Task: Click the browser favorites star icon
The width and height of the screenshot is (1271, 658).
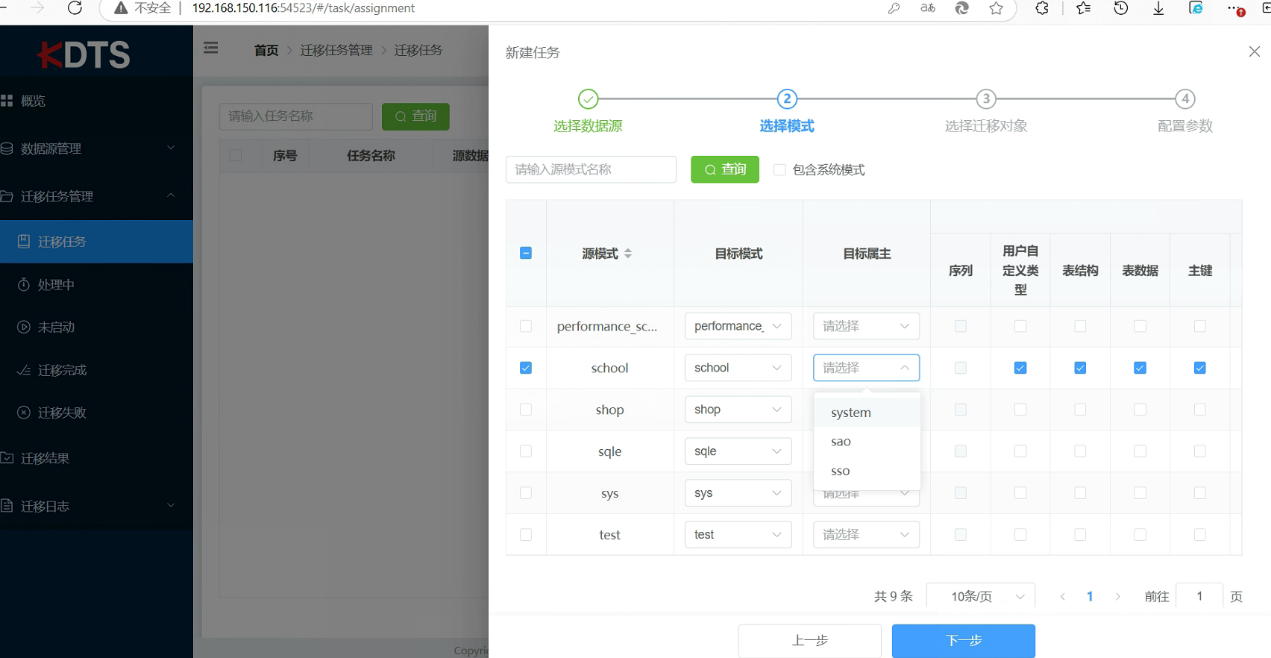Action: [x=996, y=8]
